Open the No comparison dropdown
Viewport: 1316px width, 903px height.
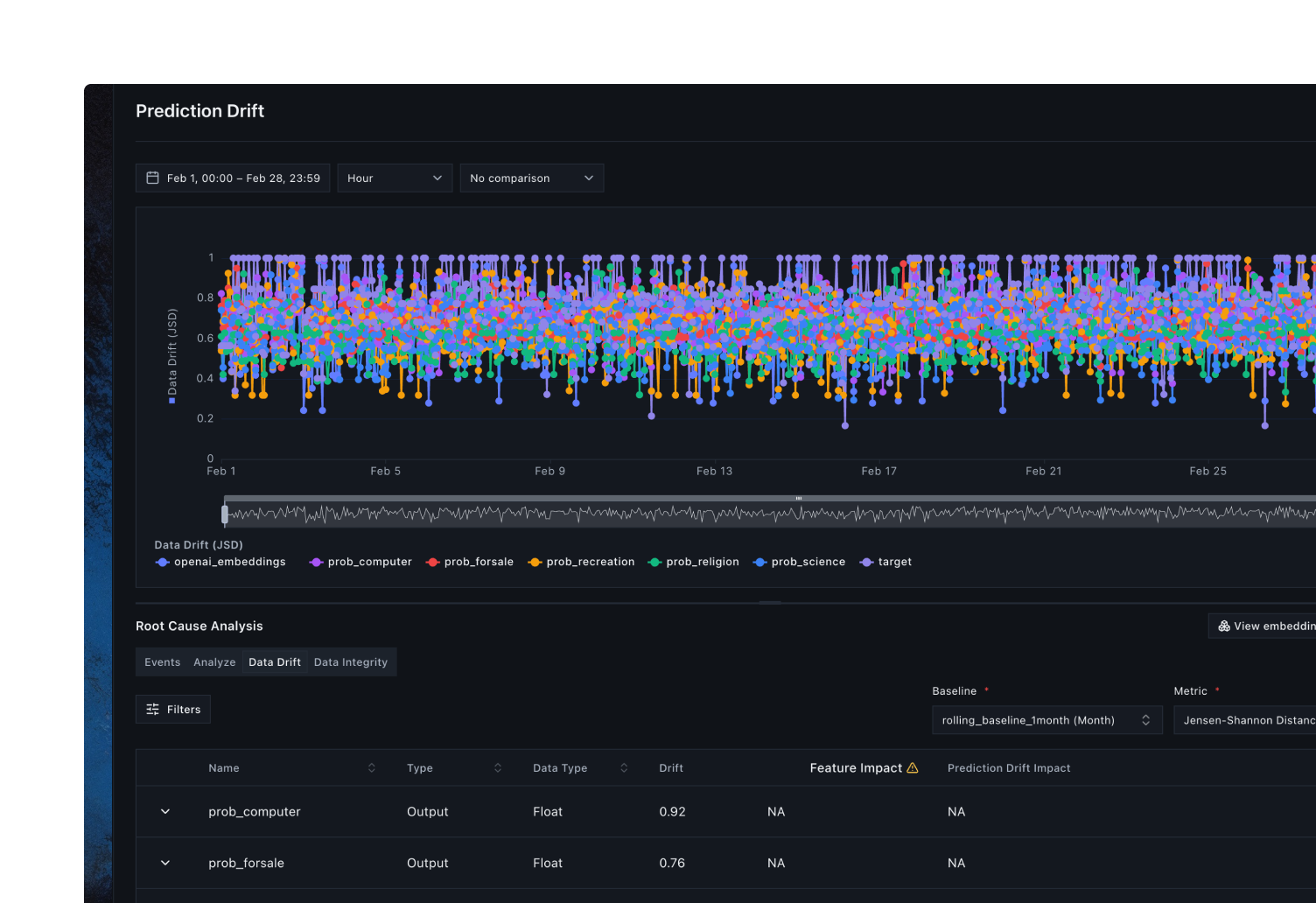(x=532, y=178)
